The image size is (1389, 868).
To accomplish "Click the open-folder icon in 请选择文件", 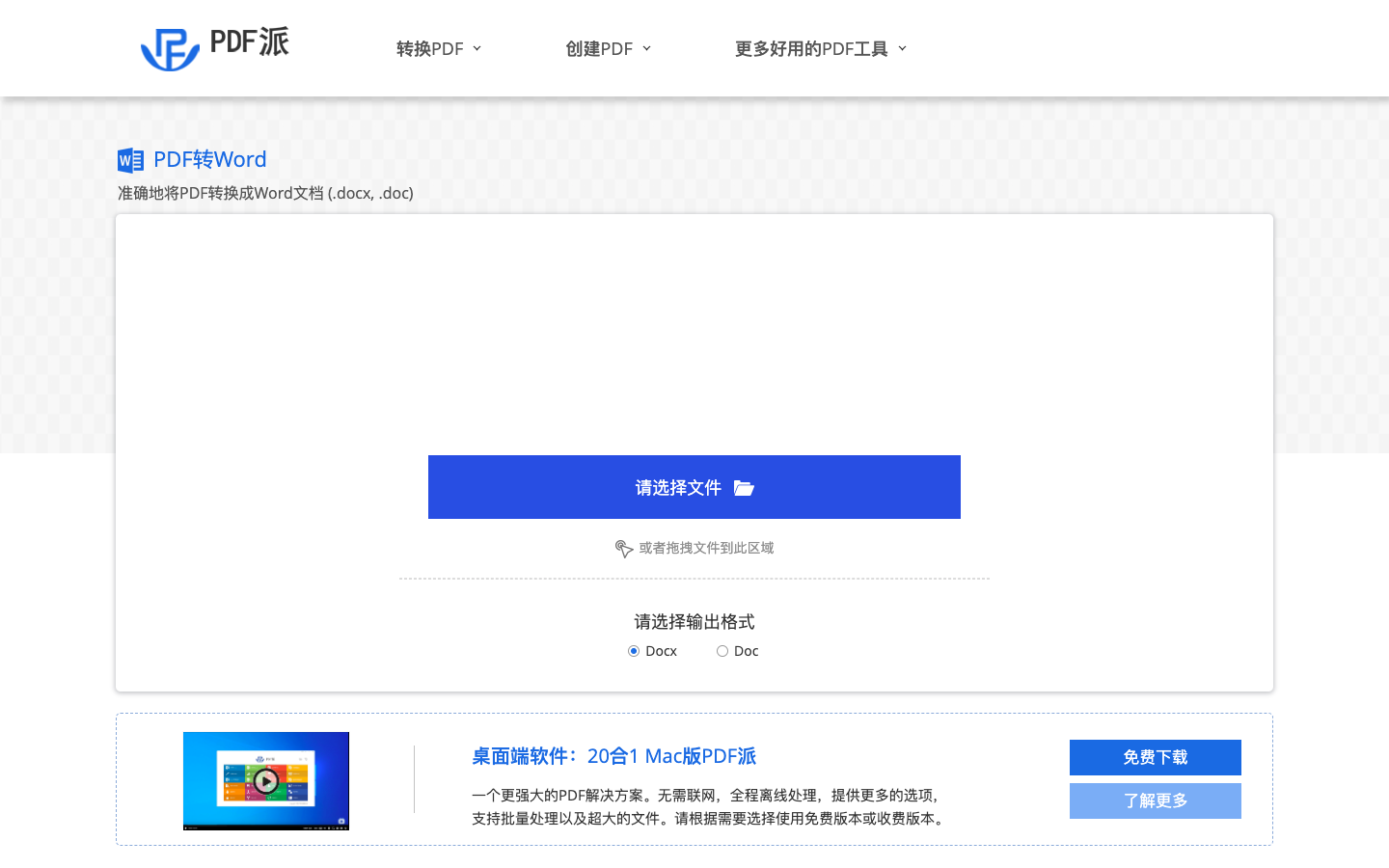I will pos(744,488).
